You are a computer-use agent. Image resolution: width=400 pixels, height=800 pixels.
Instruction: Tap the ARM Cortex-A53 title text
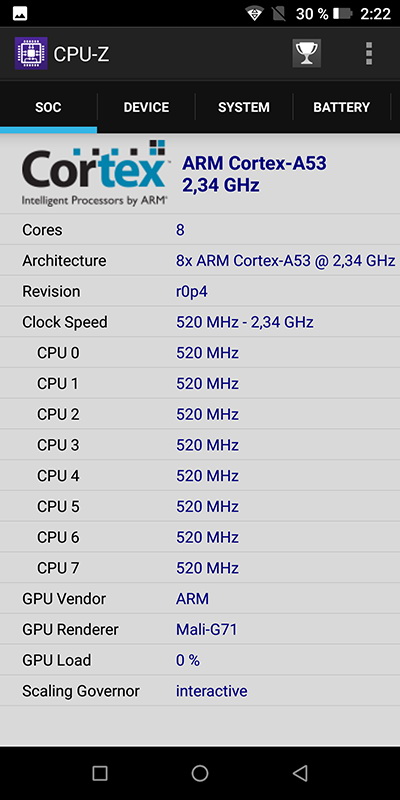[254, 163]
